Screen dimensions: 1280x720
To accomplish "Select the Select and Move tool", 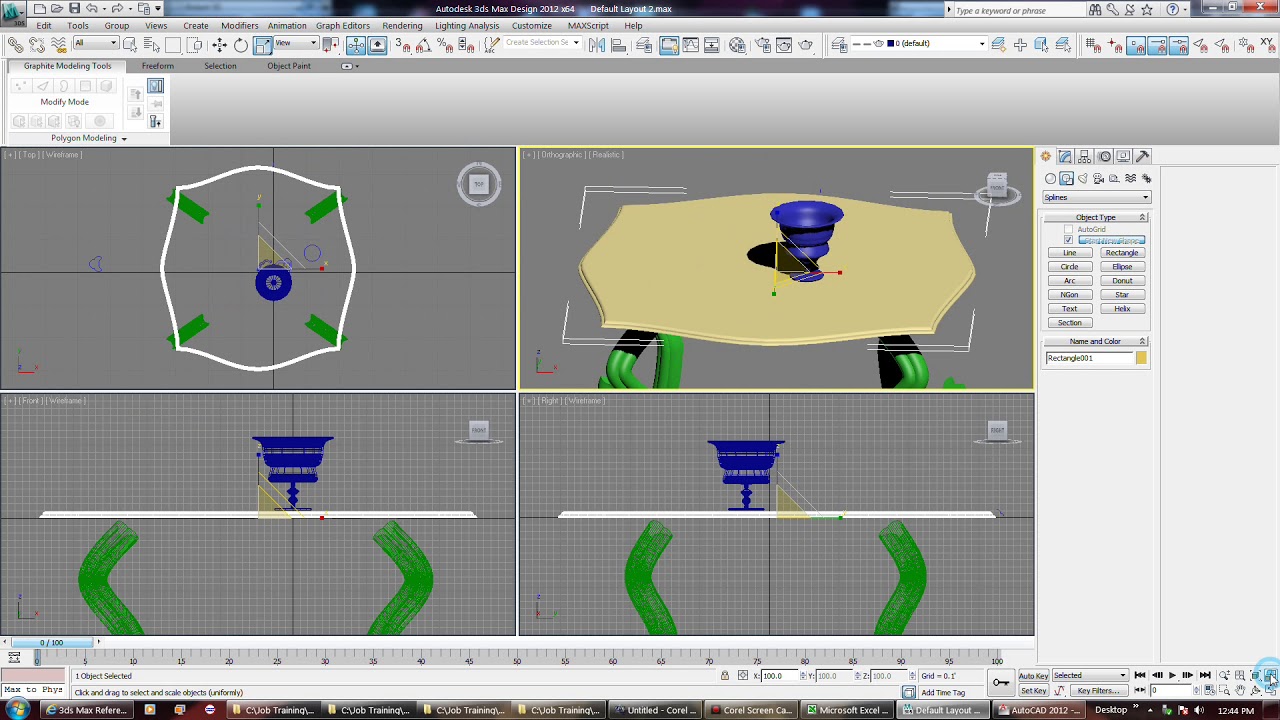I will click(219, 45).
